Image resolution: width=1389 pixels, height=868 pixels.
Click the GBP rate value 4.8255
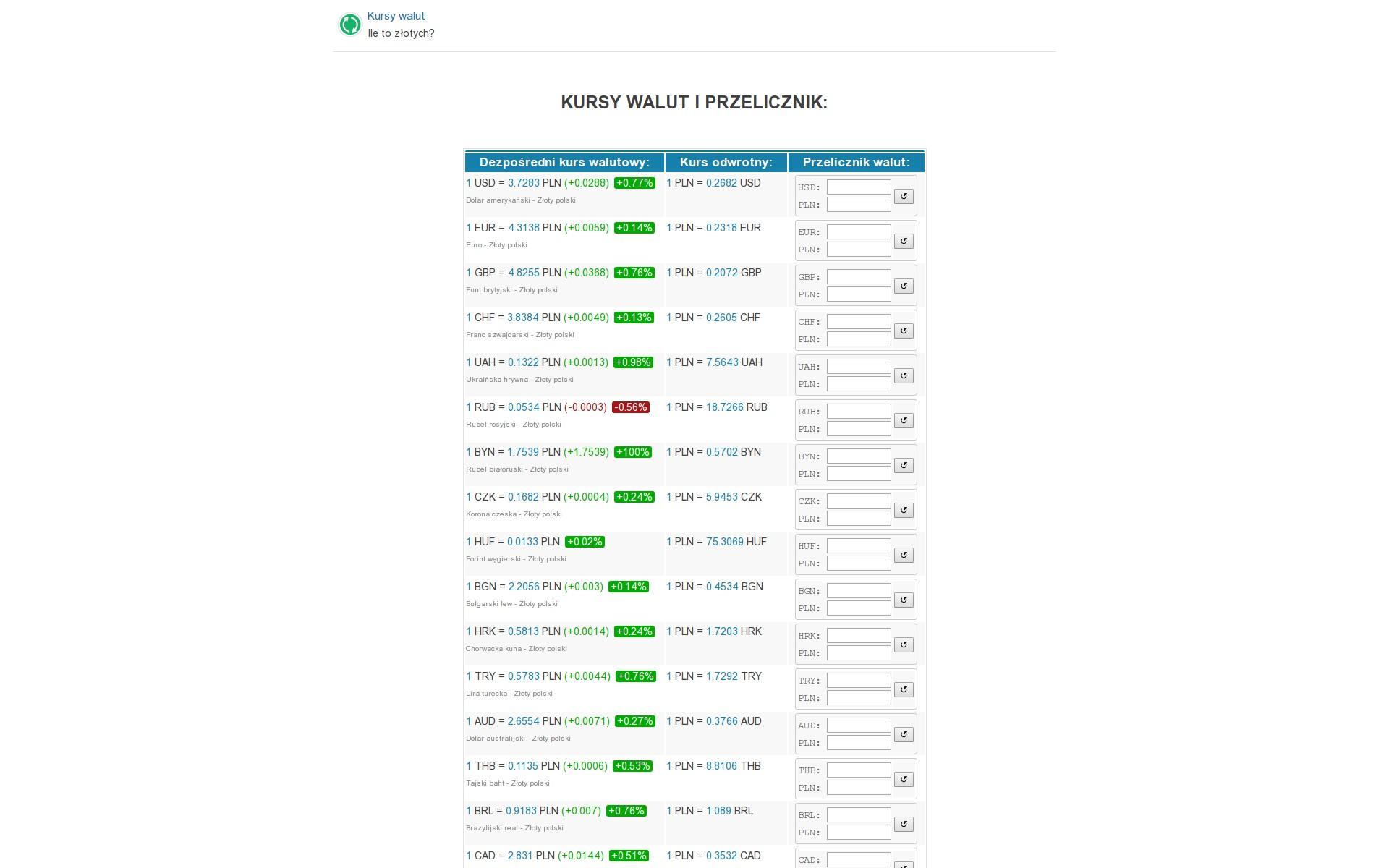click(524, 273)
